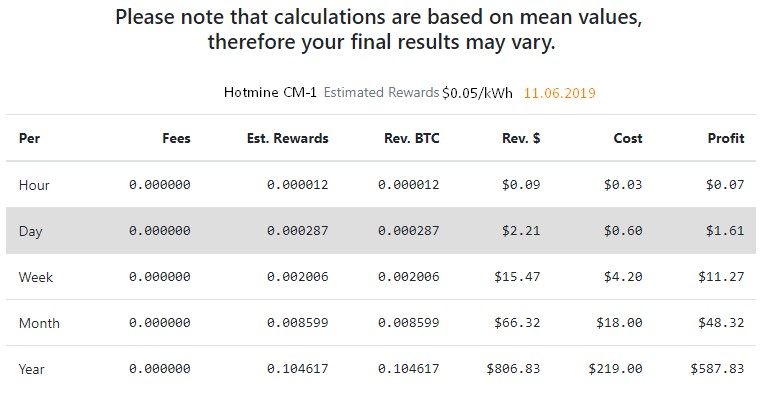Click the $1.61 daily profit value
The height and width of the screenshot is (396, 764).
(x=725, y=230)
